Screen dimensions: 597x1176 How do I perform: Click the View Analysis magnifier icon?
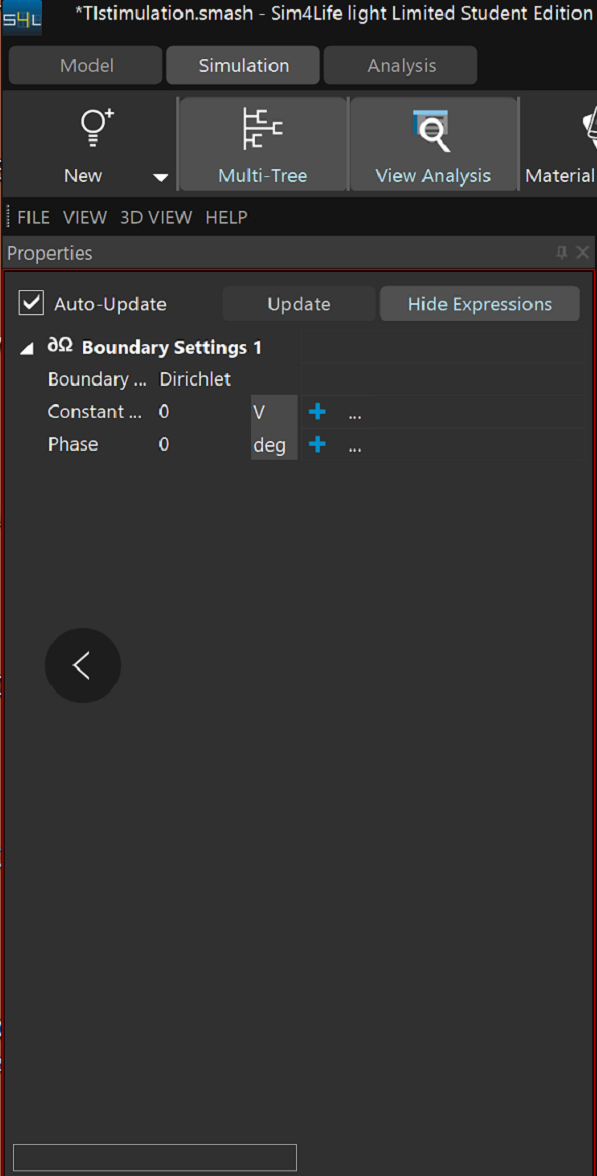432,130
